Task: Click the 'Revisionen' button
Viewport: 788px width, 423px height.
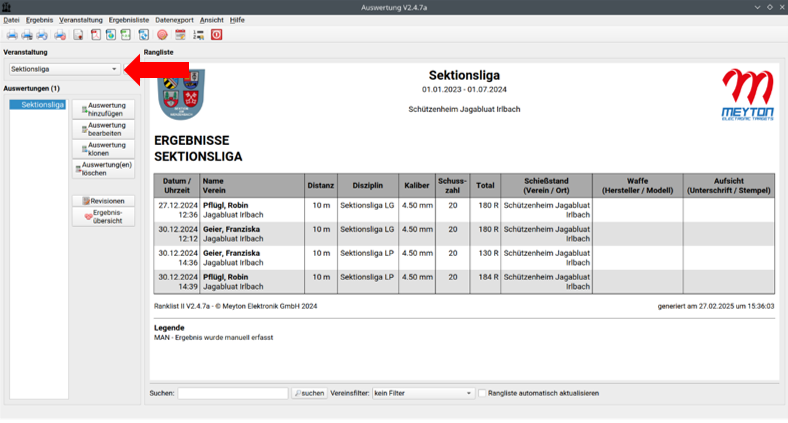Action: point(103,201)
